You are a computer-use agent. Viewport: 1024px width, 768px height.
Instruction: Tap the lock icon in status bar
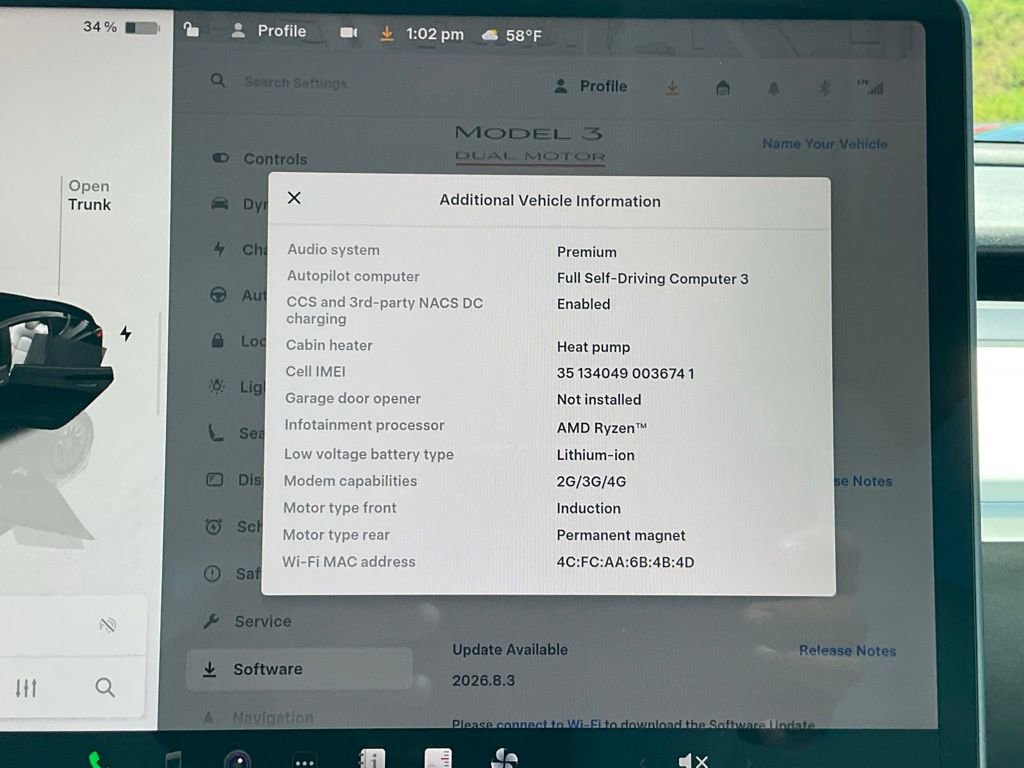click(191, 31)
